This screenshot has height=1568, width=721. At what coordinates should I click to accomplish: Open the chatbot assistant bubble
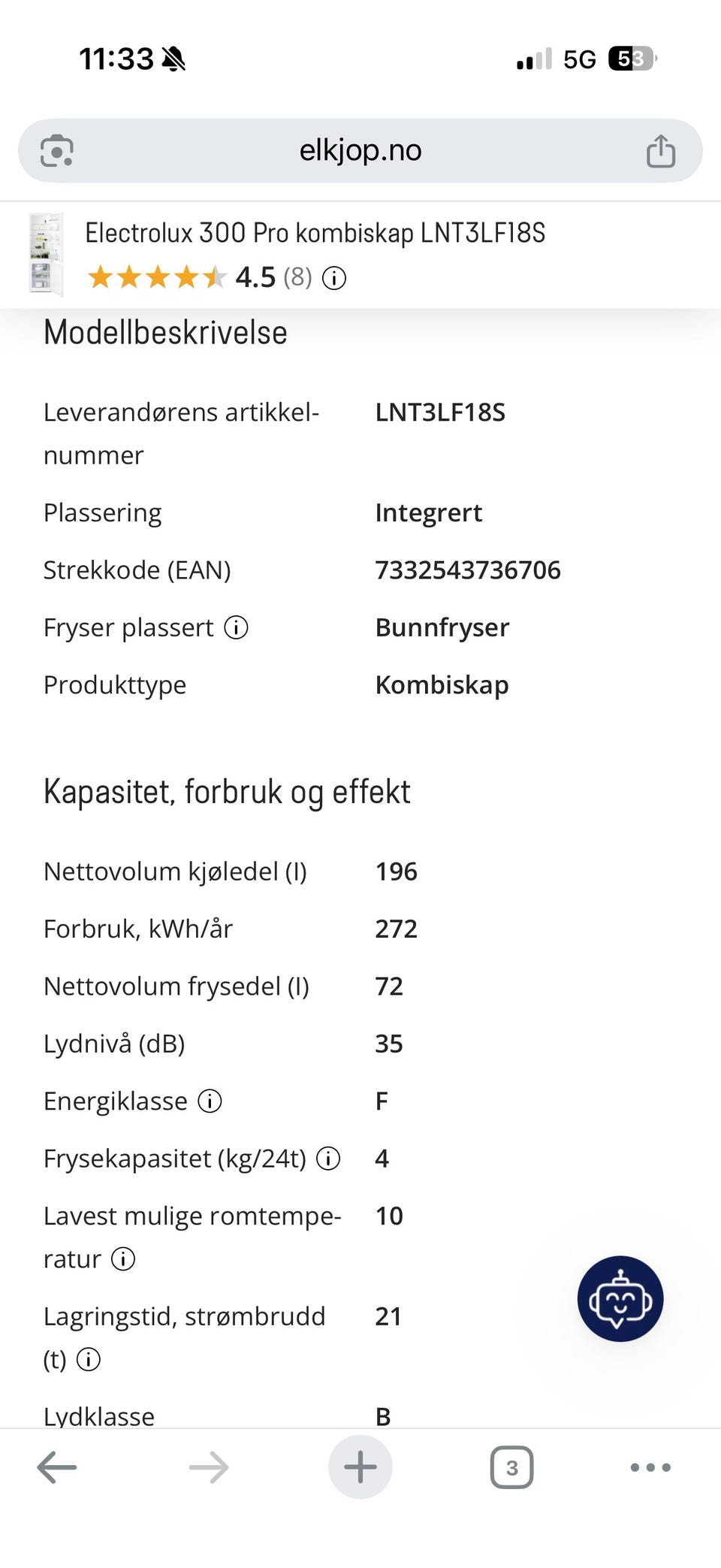[620, 1298]
